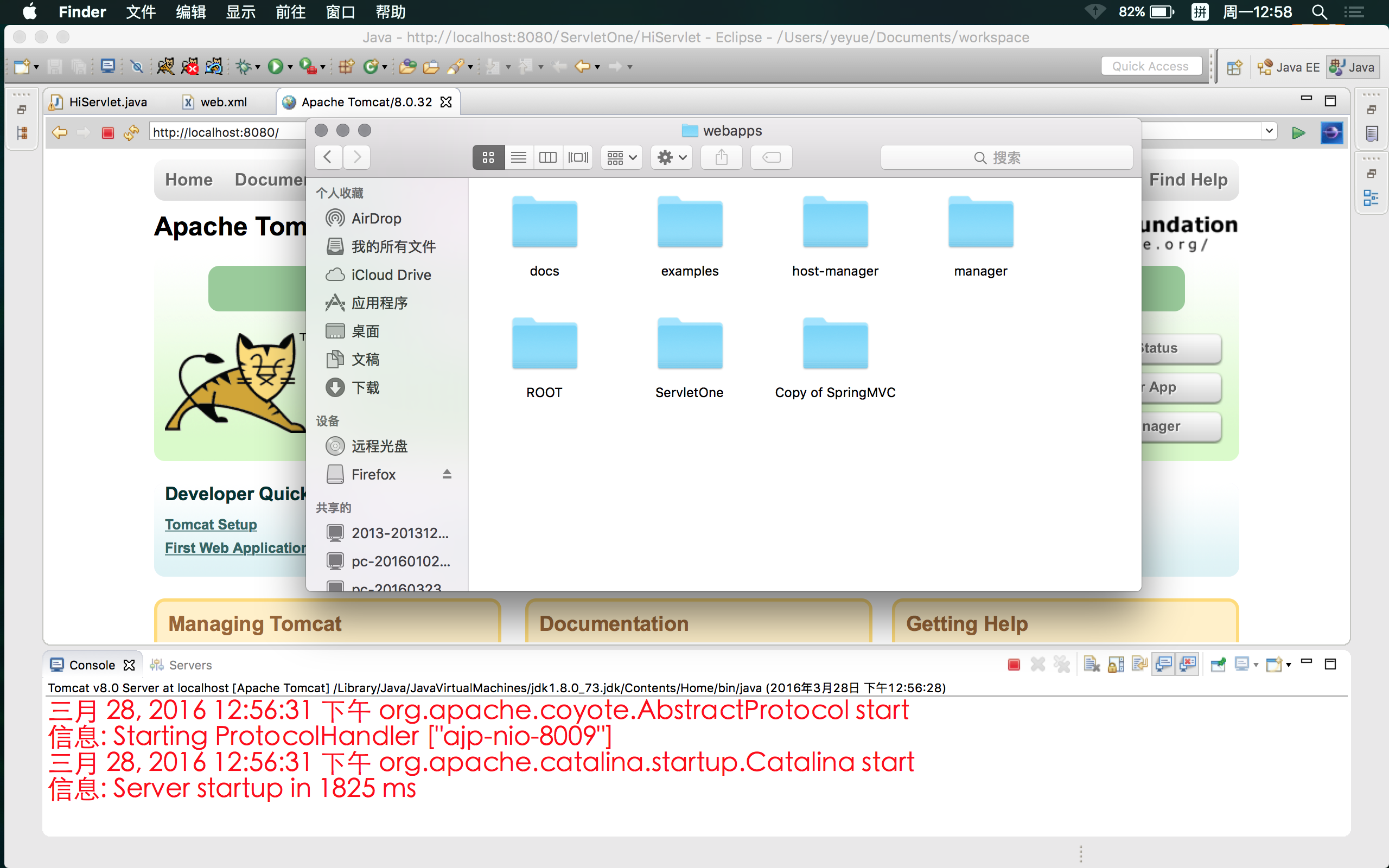1389x868 pixels.
Task: Open the New wizard dropdown arrow
Action: (36, 67)
